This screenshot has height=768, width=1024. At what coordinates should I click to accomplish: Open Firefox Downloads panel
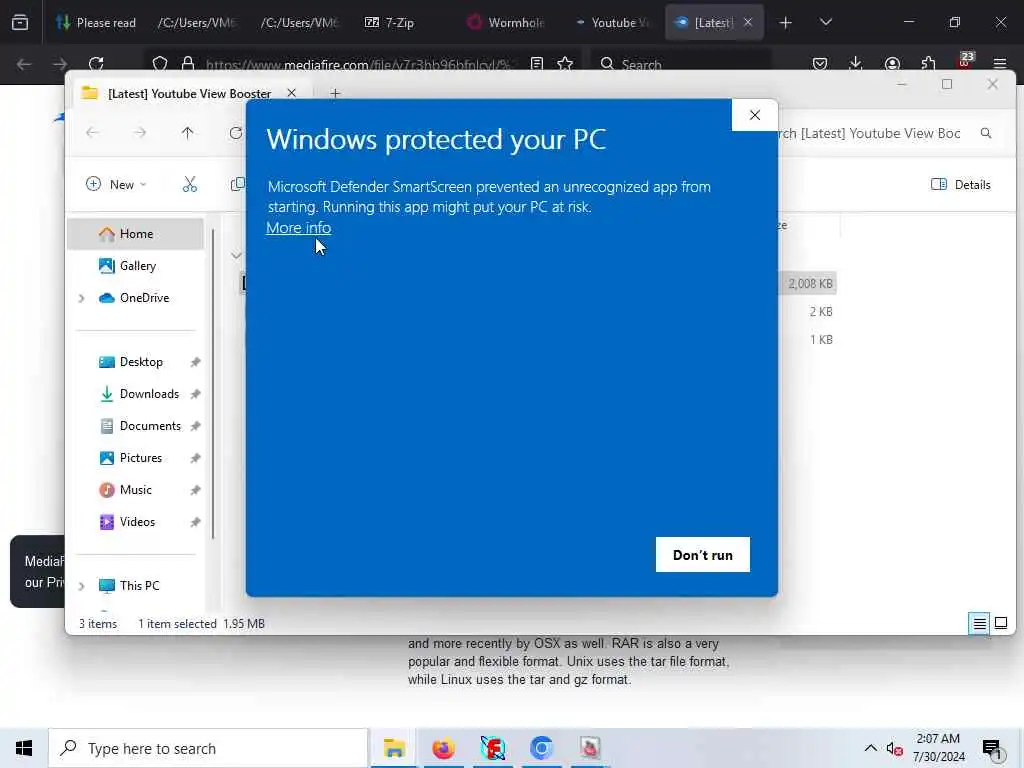(856, 64)
